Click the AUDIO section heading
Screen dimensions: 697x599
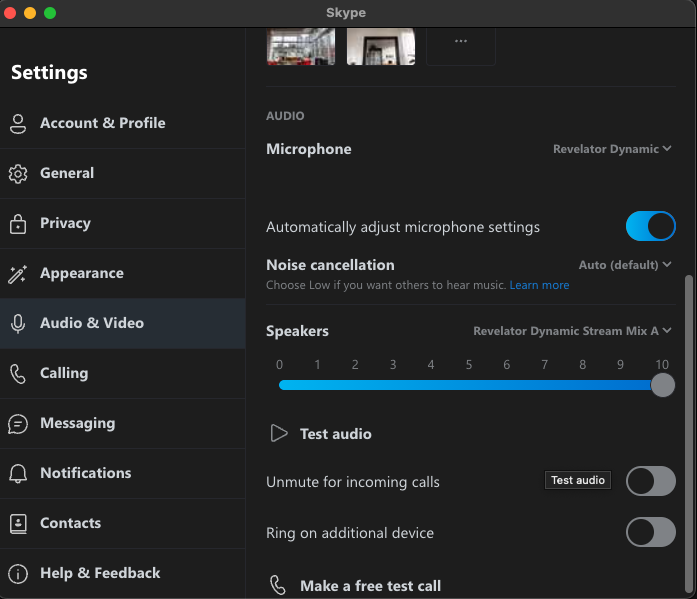285,116
